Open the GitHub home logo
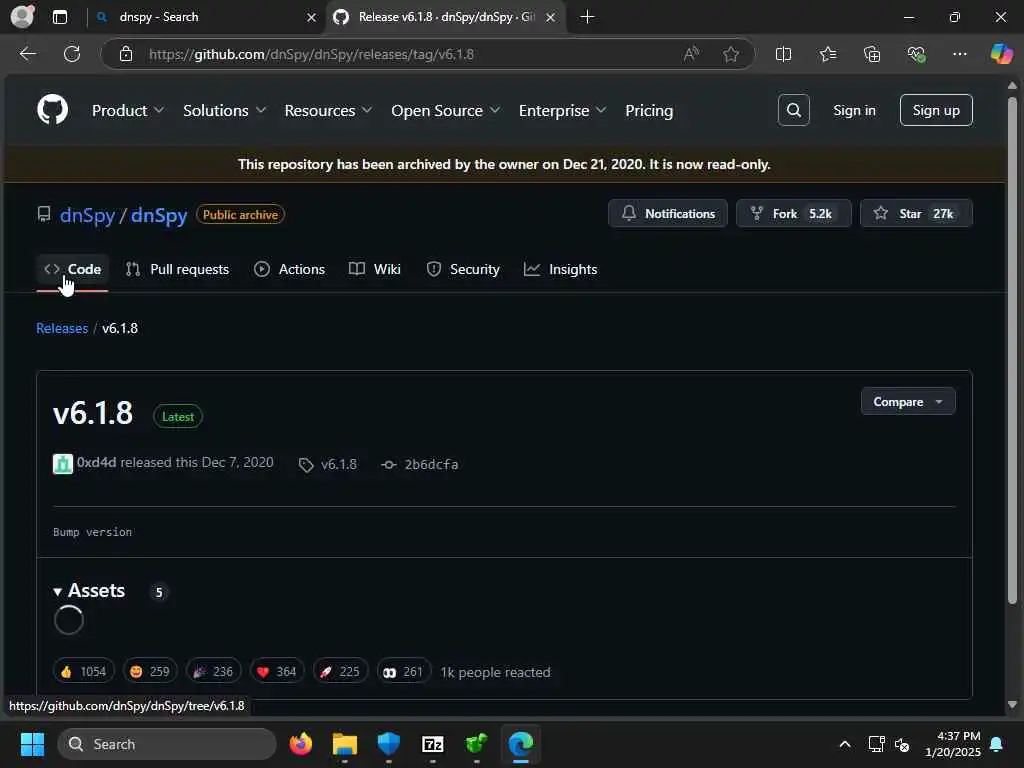1024x768 pixels. [52, 110]
